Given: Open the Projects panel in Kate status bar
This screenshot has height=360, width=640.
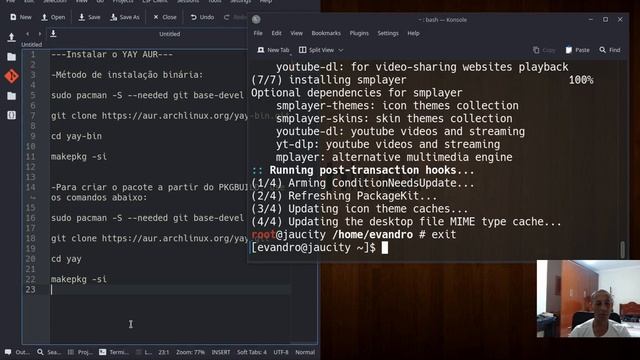Looking at the screenshot, I should [x=80, y=352].
